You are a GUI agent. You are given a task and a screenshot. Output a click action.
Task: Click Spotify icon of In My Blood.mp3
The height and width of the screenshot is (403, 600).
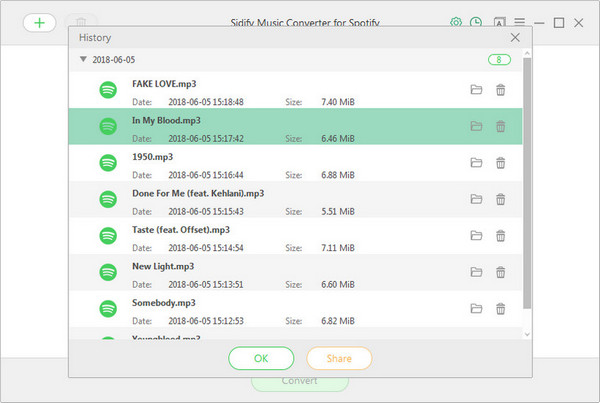point(108,126)
